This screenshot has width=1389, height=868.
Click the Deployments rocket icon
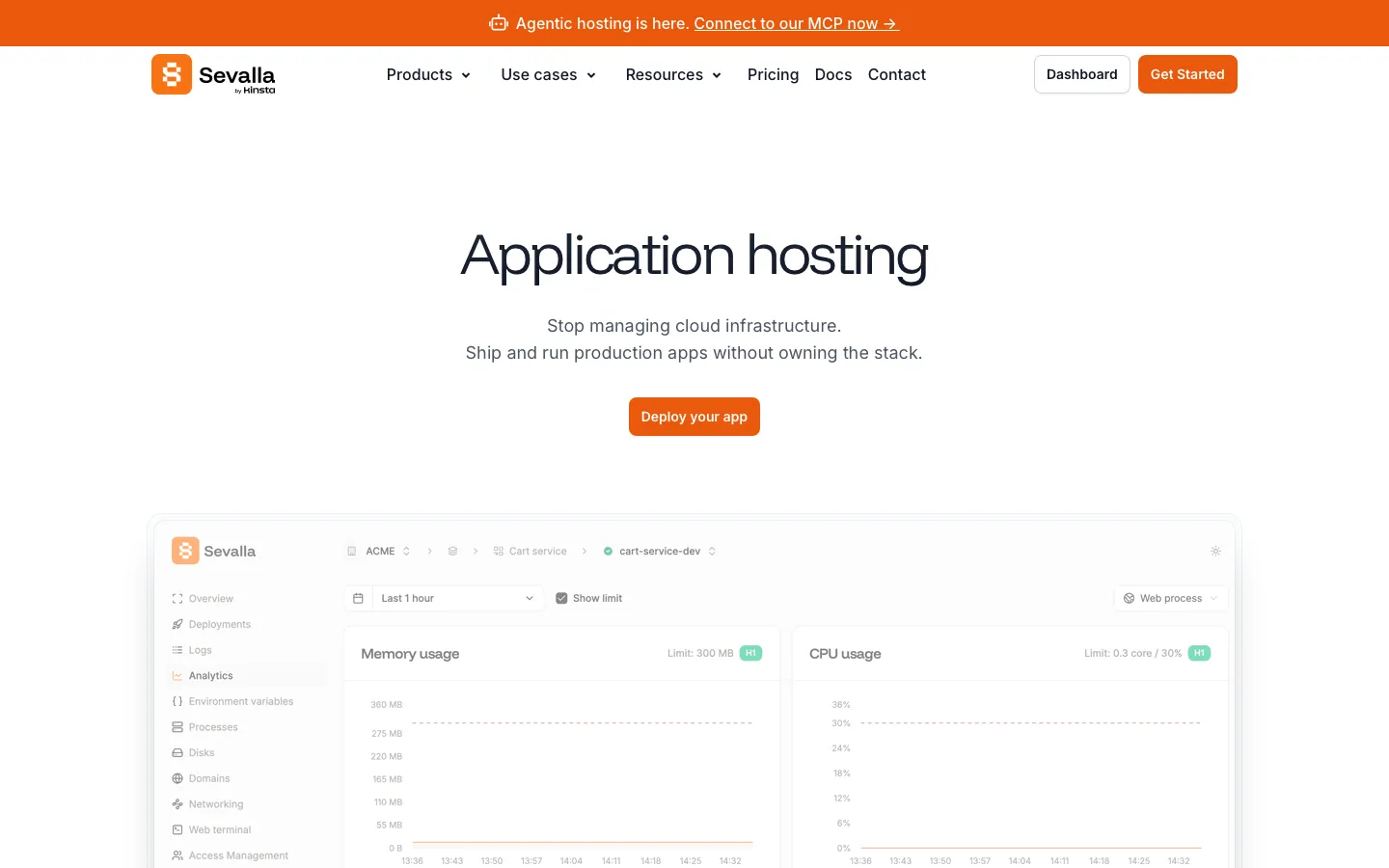(177, 624)
